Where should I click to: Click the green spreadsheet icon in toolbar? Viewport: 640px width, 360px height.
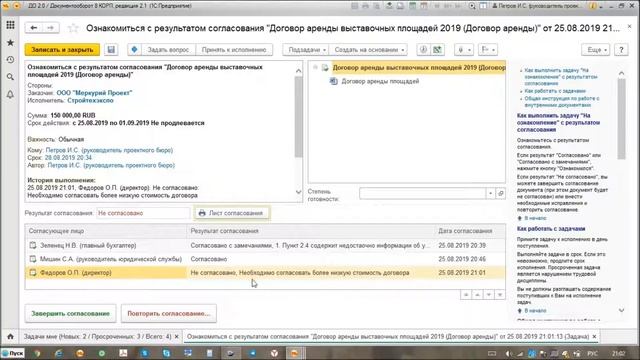(437, 50)
